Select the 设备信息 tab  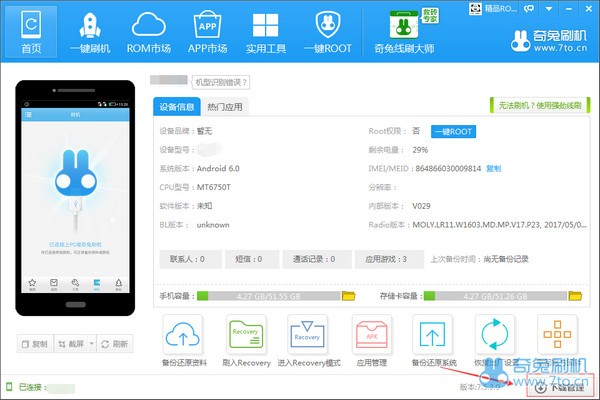point(177,107)
